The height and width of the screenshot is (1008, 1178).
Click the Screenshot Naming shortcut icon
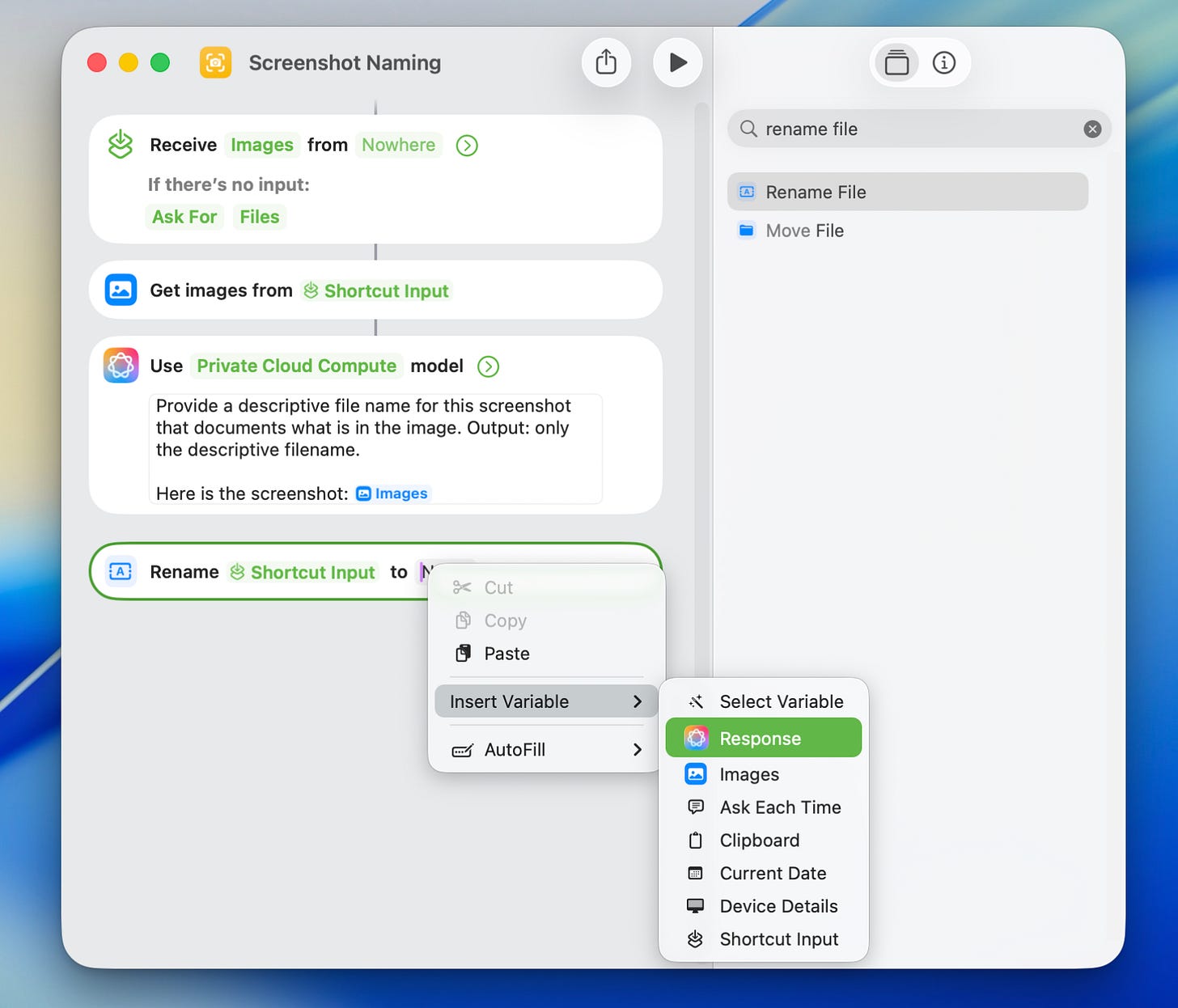[215, 62]
